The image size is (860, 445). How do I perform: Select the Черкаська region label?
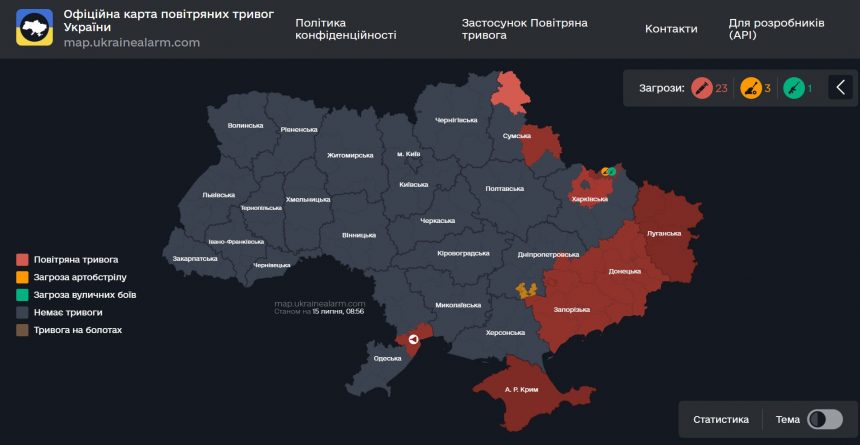[438, 221]
